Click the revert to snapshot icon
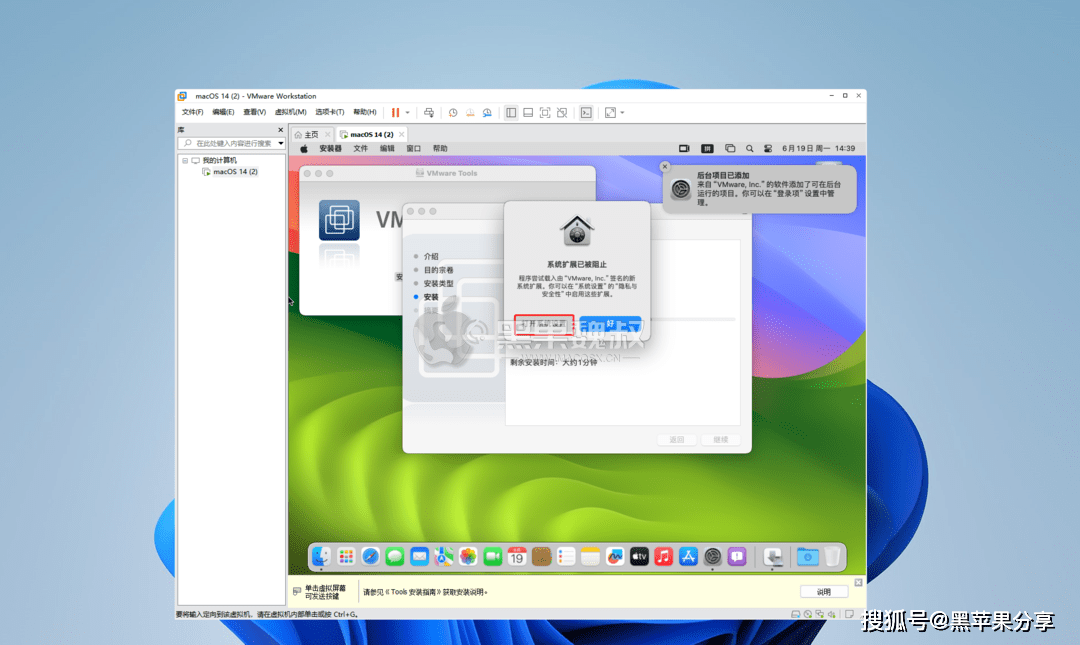Screen dimensions: 1080x645 click(470, 112)
